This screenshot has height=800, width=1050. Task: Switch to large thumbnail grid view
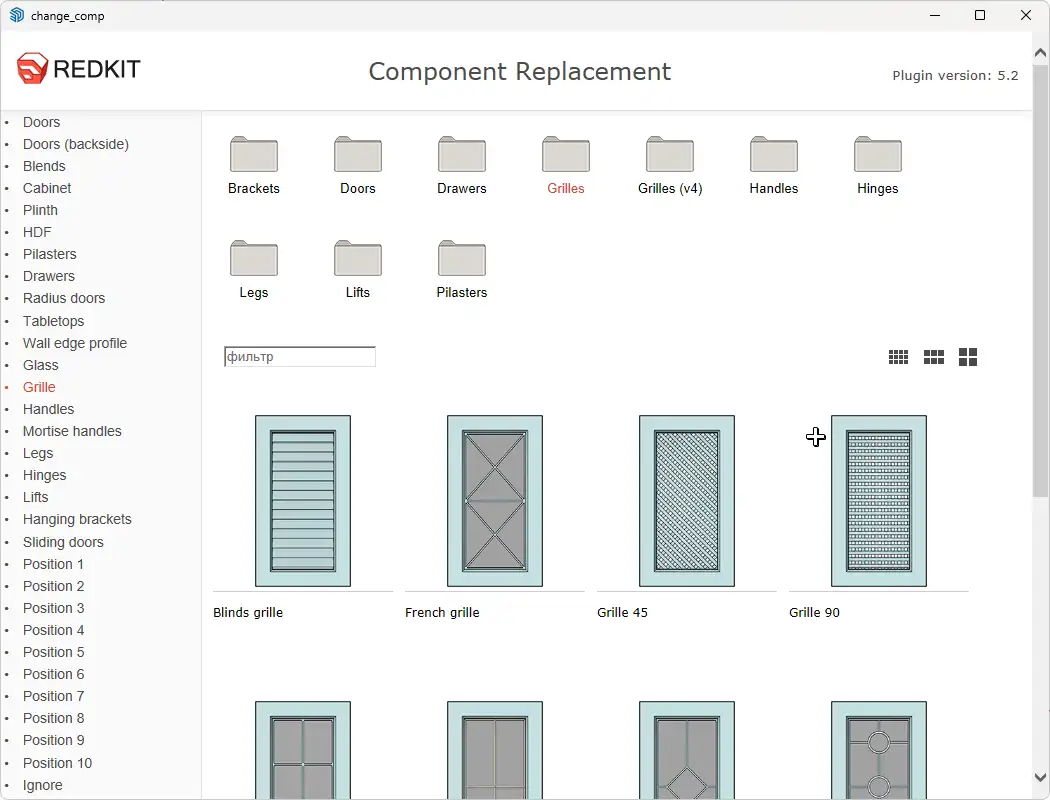967,356
